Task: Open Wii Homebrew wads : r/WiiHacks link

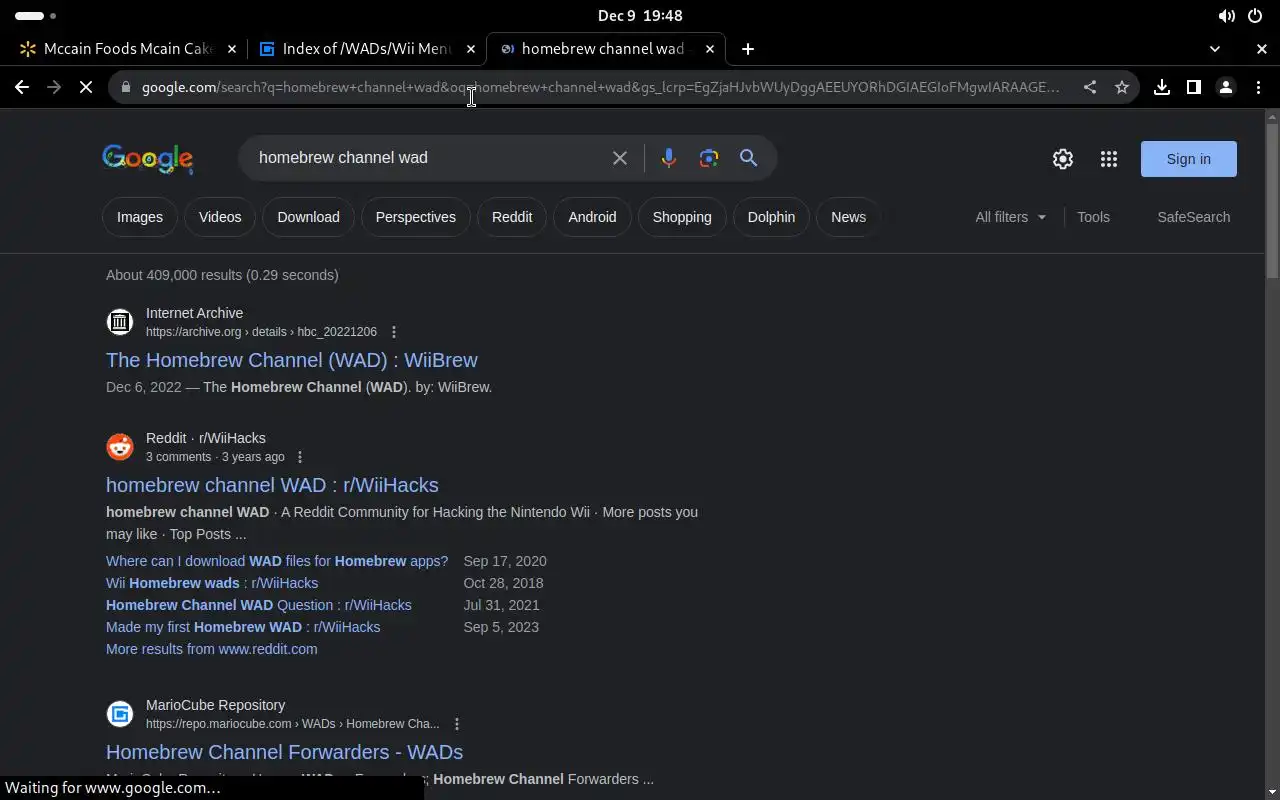Action: click(212, 583)
